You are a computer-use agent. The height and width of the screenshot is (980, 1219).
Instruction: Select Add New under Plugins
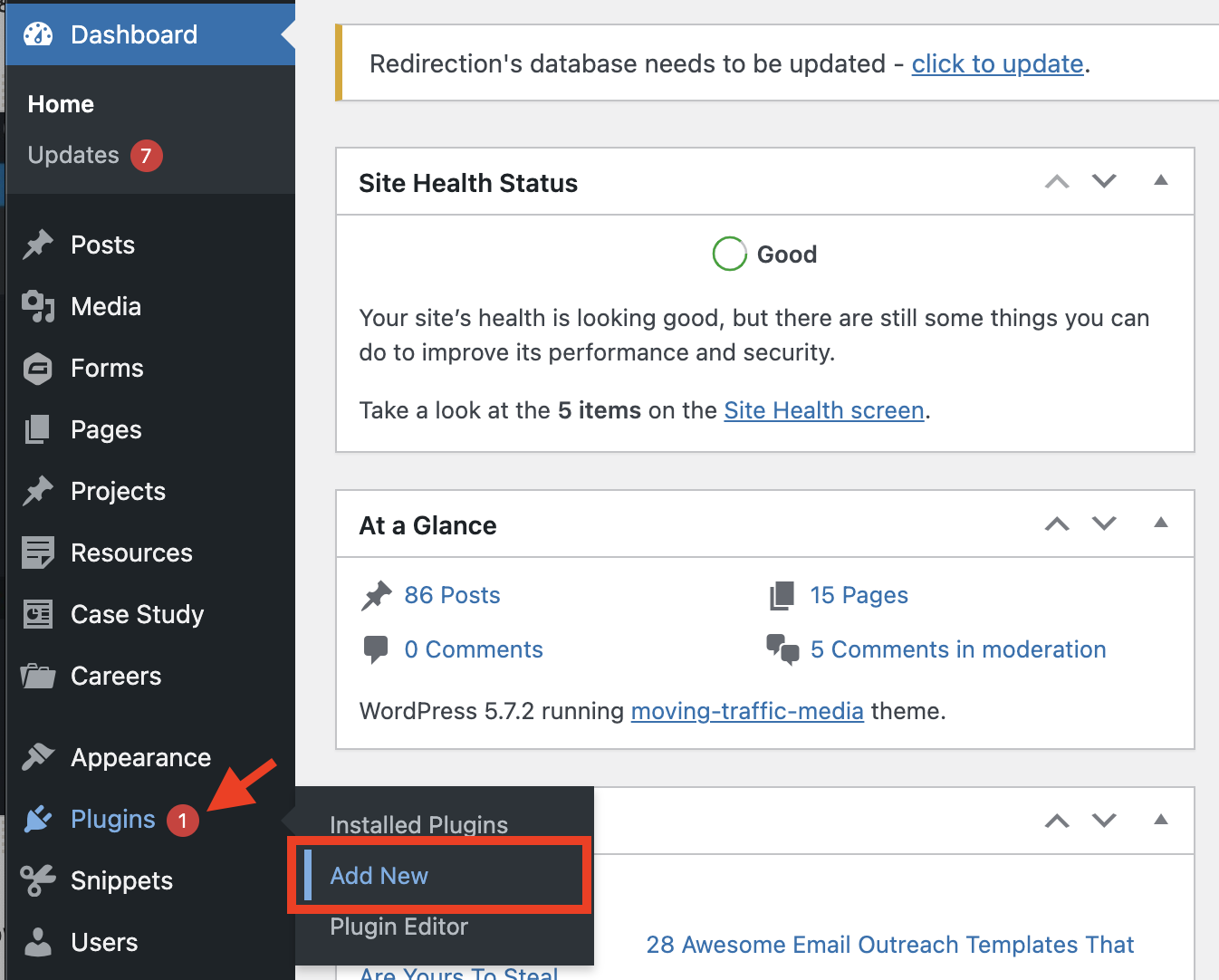[379, 875]
